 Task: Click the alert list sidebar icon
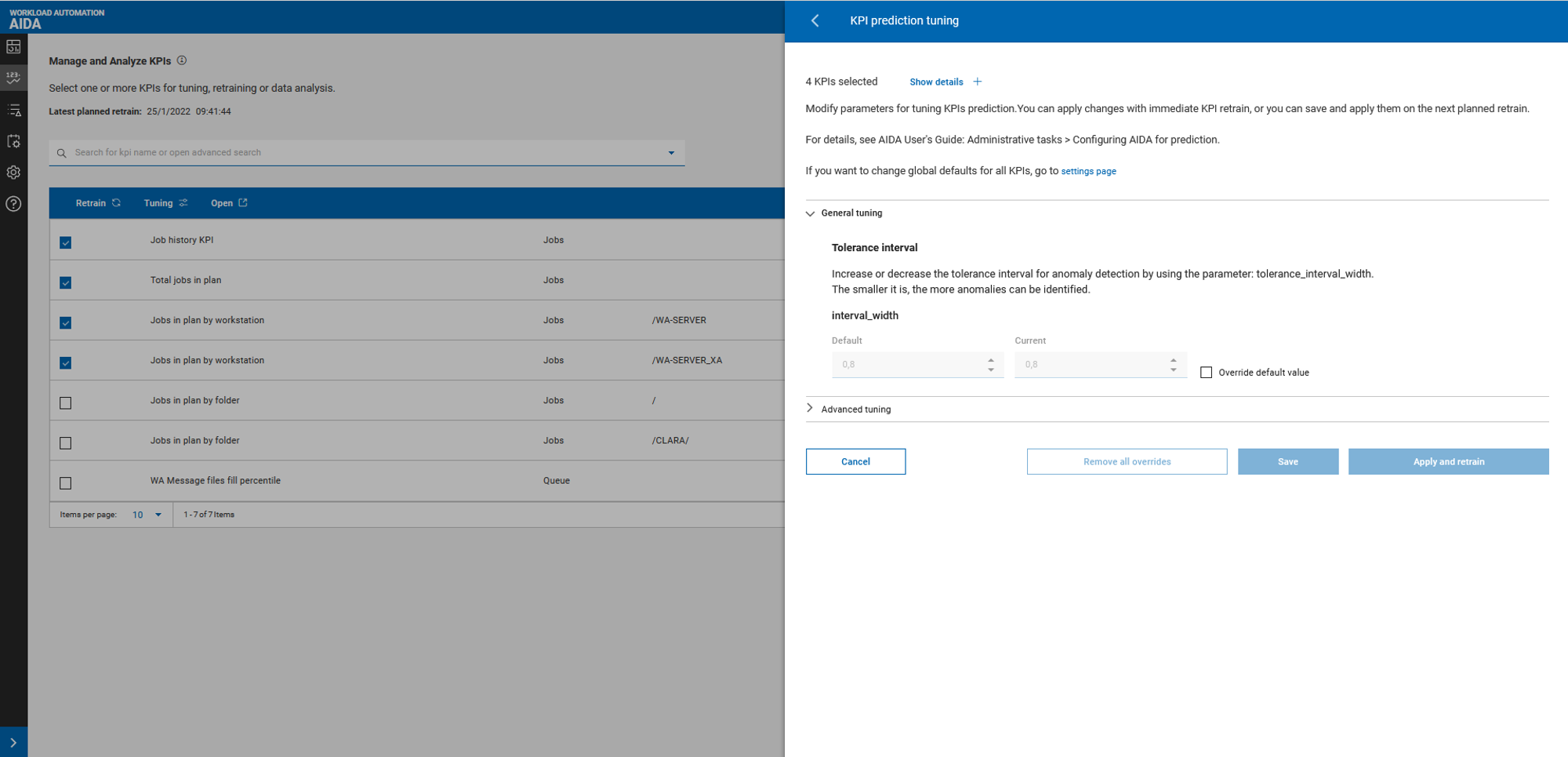[13, 110]
